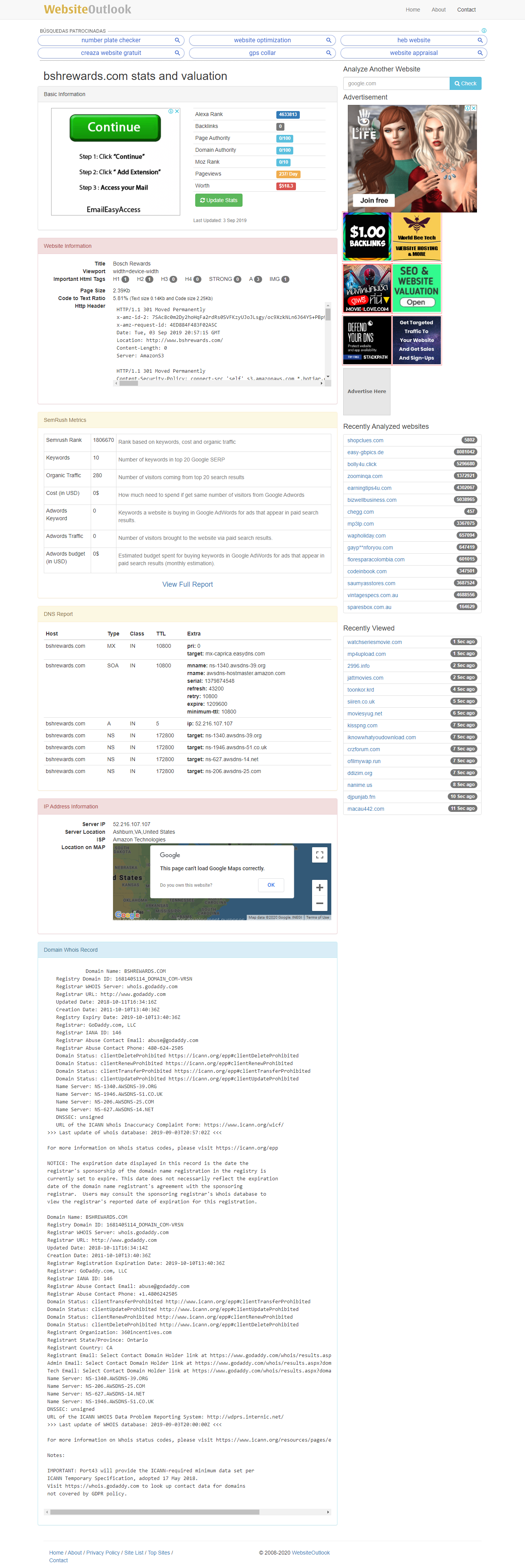Open the number plate checker search

click(x=111, y=40)
